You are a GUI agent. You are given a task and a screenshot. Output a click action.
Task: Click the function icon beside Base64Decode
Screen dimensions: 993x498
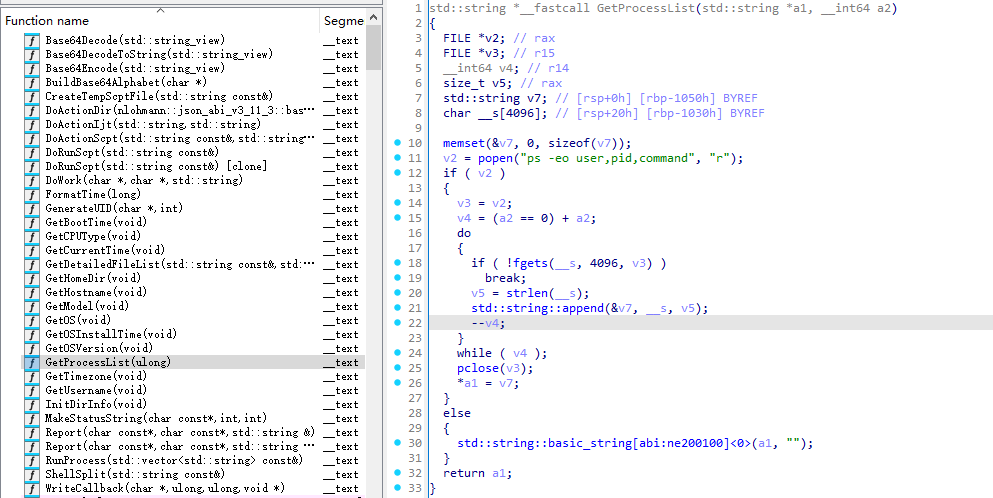pyautogui.click(x=31, y=40)
